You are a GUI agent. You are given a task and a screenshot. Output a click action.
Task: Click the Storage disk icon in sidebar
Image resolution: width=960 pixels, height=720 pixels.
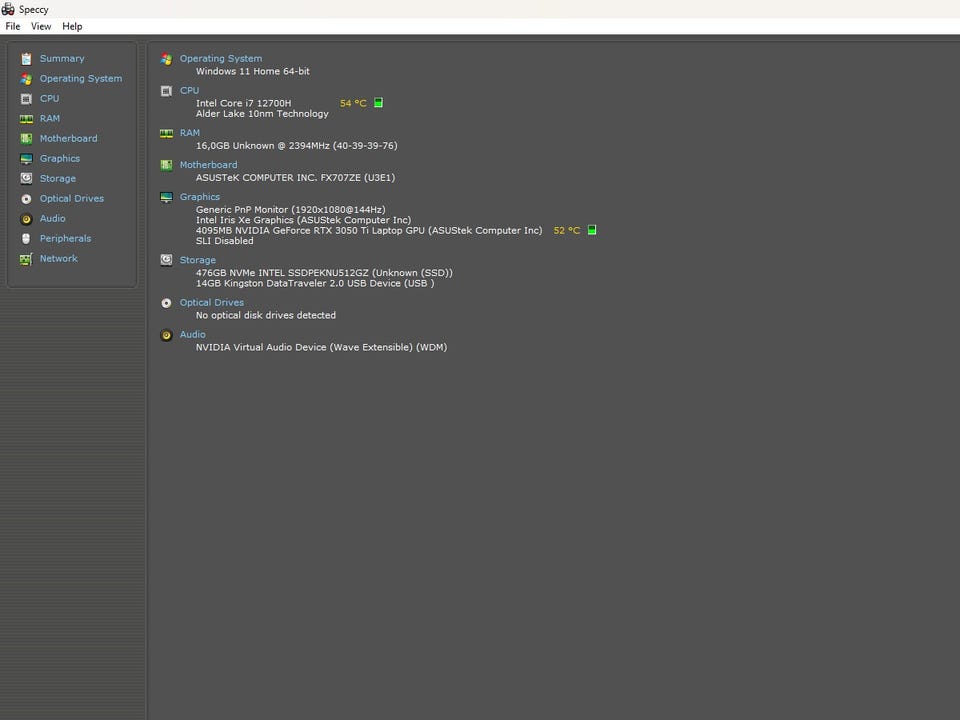26,179
